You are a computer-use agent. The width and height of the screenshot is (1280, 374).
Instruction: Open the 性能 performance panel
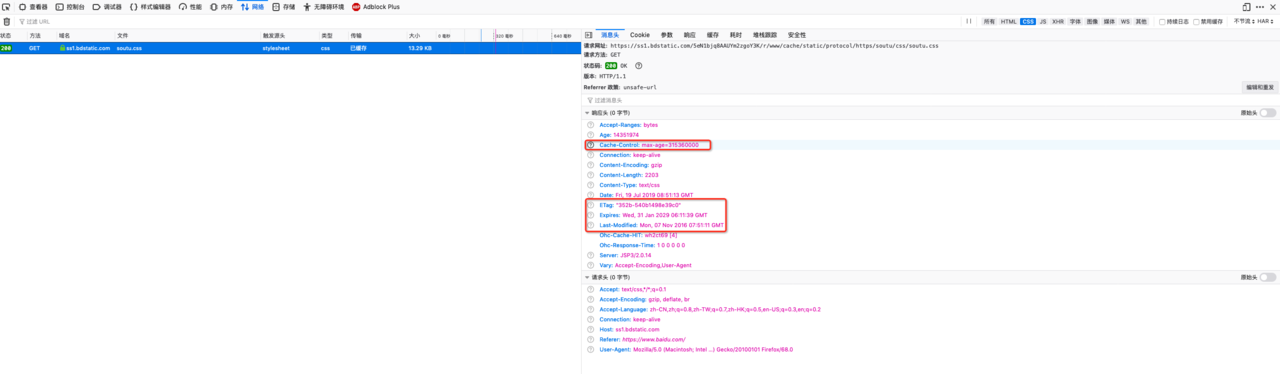point(190,6)
